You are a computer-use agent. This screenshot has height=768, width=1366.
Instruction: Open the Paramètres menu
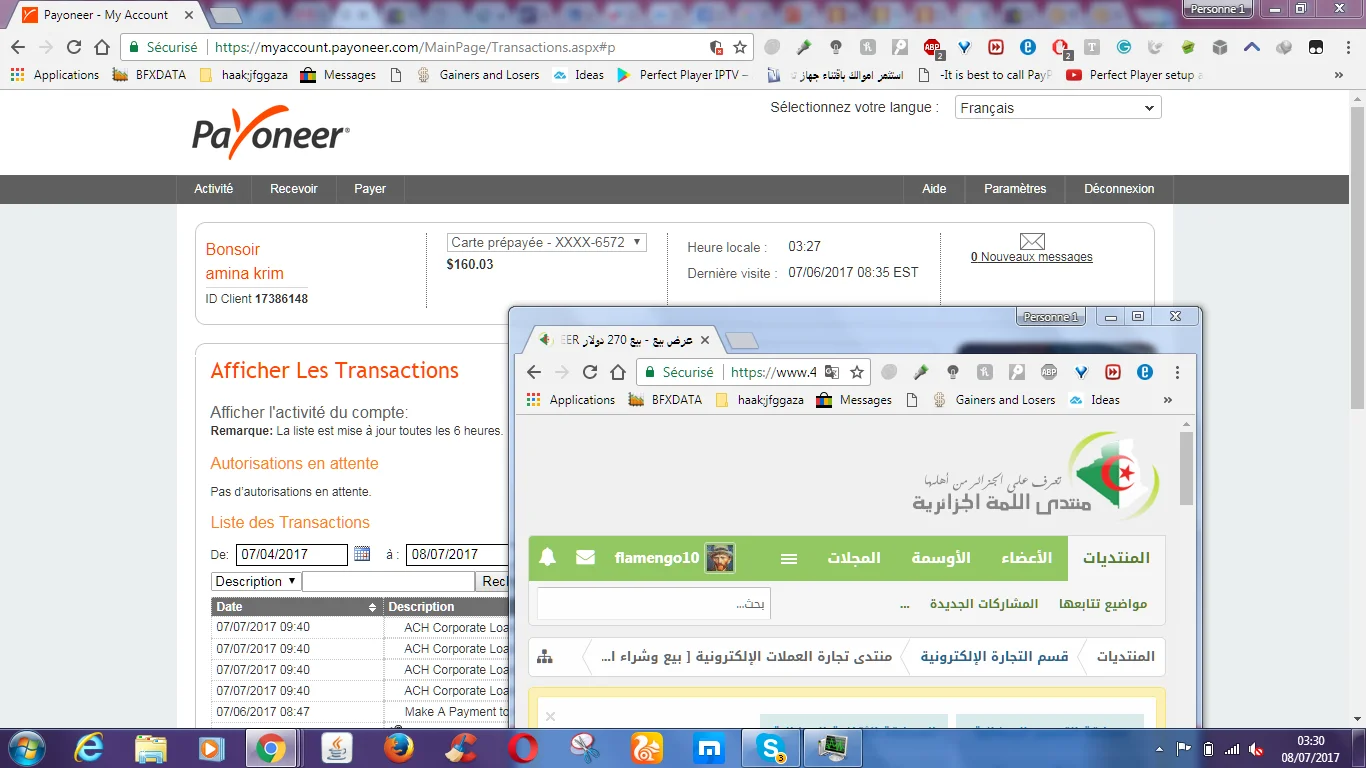tap(1015, 189)
